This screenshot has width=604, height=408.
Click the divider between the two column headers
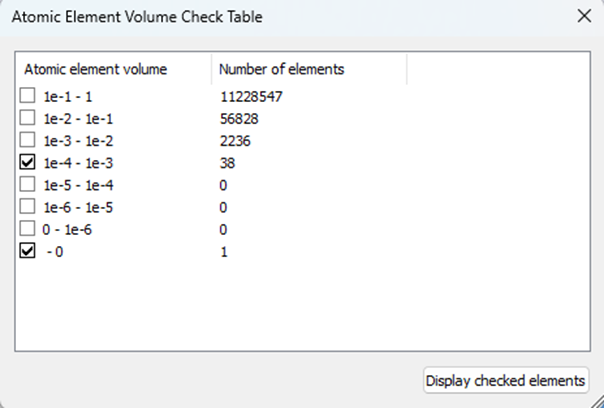coord(211,69)
